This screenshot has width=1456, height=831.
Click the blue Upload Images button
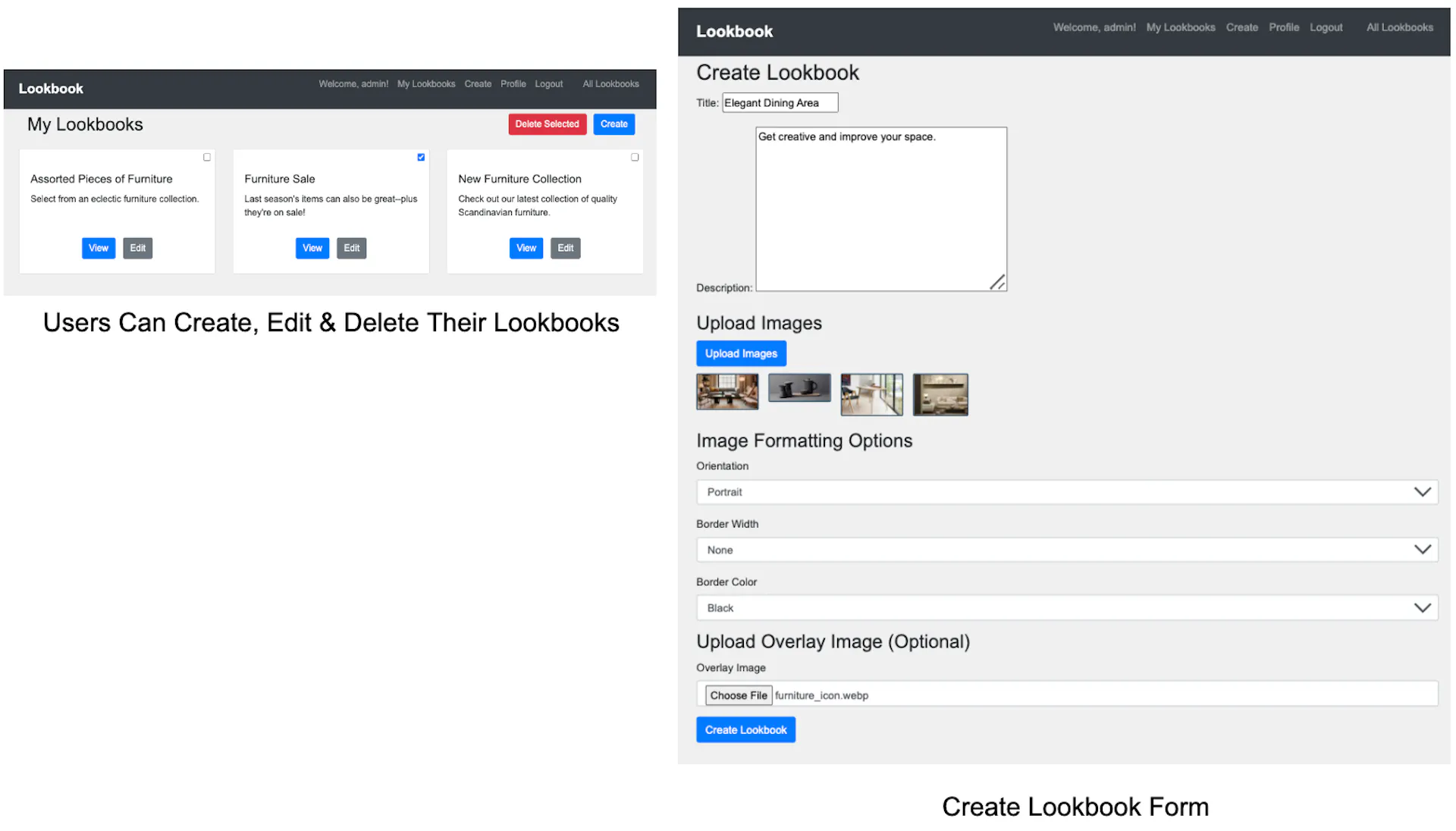741,353
